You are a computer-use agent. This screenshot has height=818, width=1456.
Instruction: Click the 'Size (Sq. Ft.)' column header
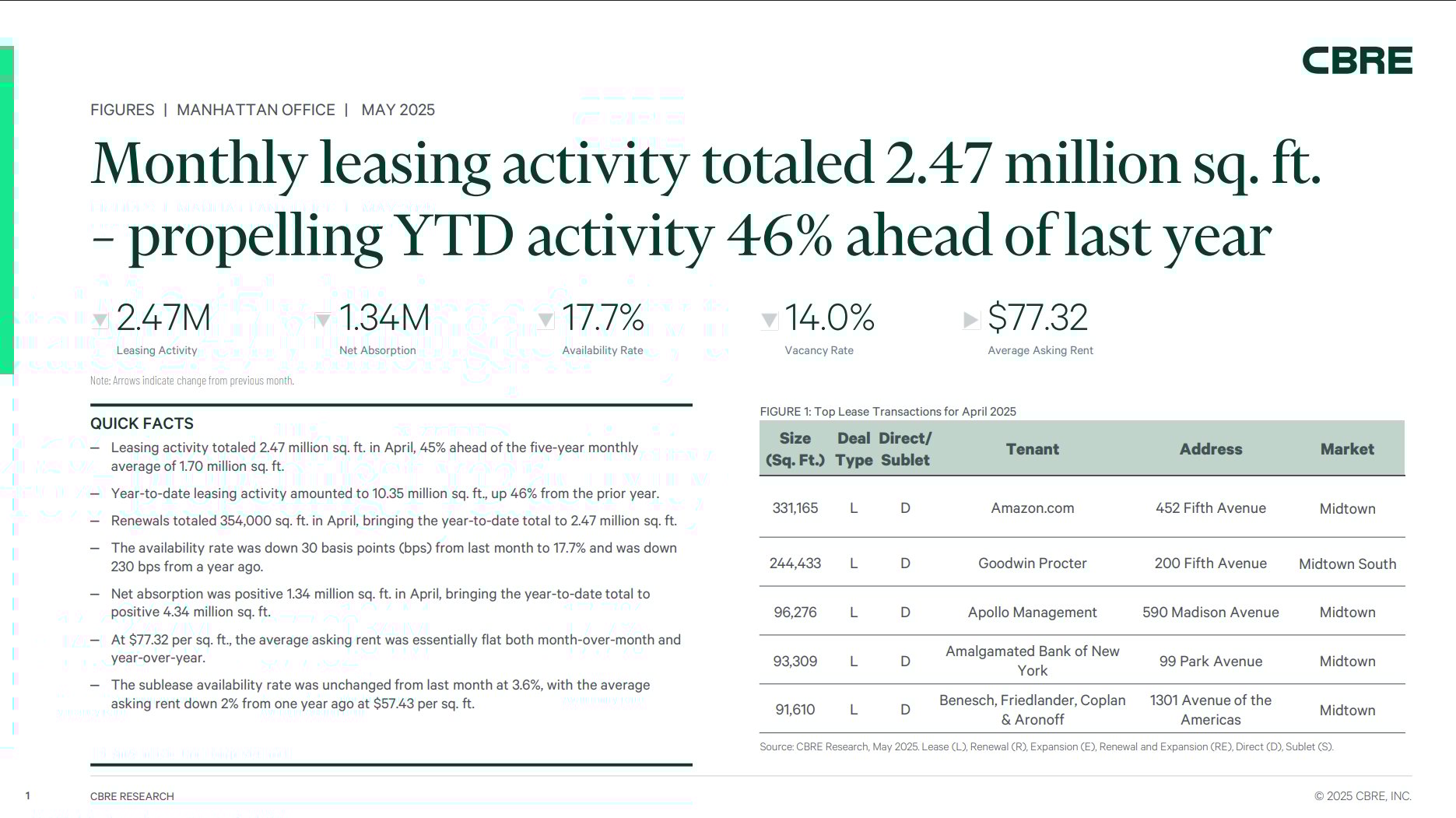[x=795, y=449]
